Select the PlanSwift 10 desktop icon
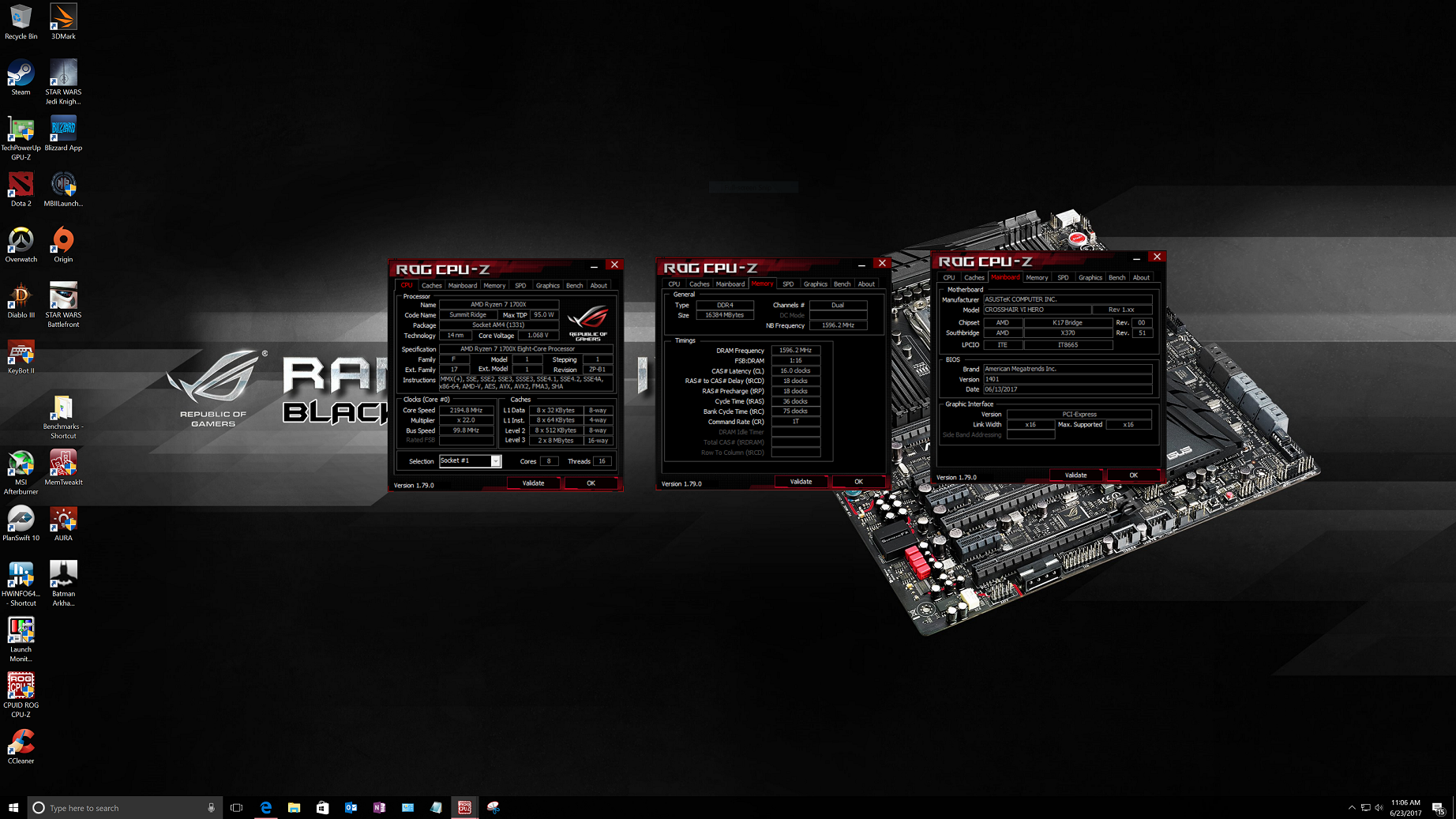Viewport: 1456px width, 819px height. point(21,524)
